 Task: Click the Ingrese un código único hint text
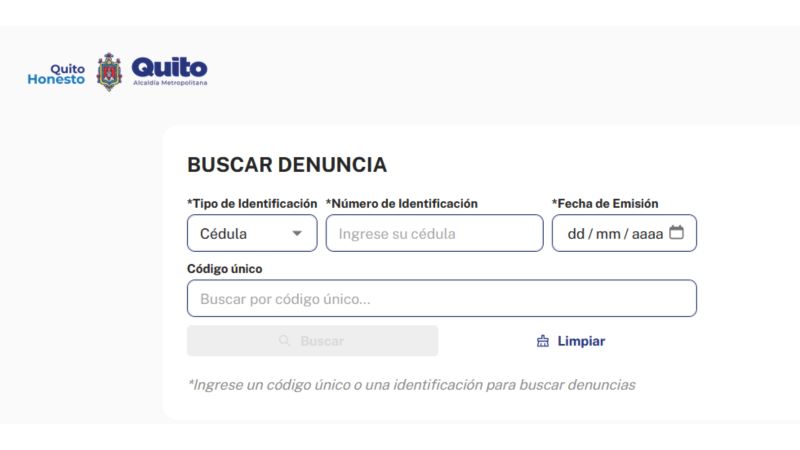(411, 384)
